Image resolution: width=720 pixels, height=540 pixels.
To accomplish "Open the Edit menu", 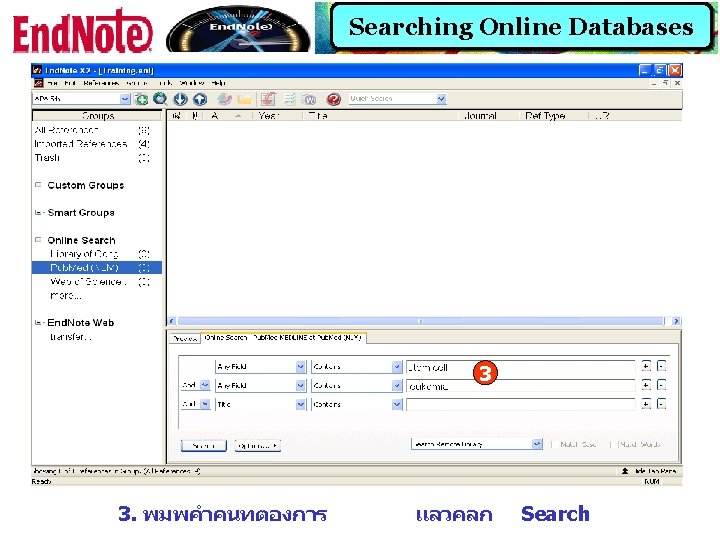I will tap(70, 83).
